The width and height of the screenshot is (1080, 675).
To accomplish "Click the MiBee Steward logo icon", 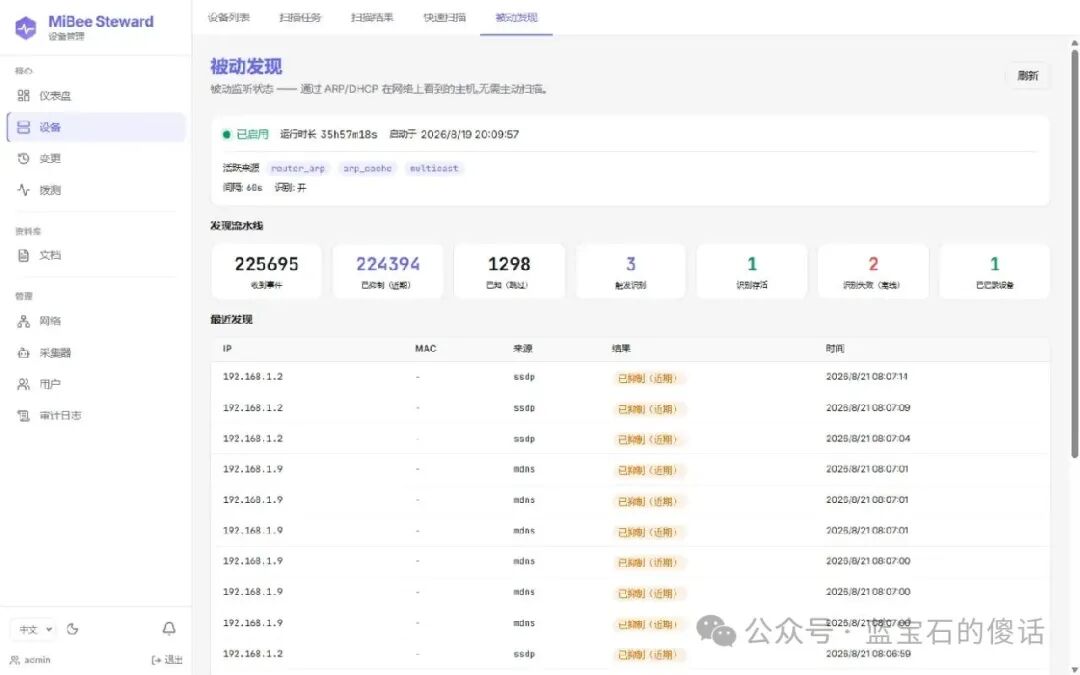I will tap(25, 28).
